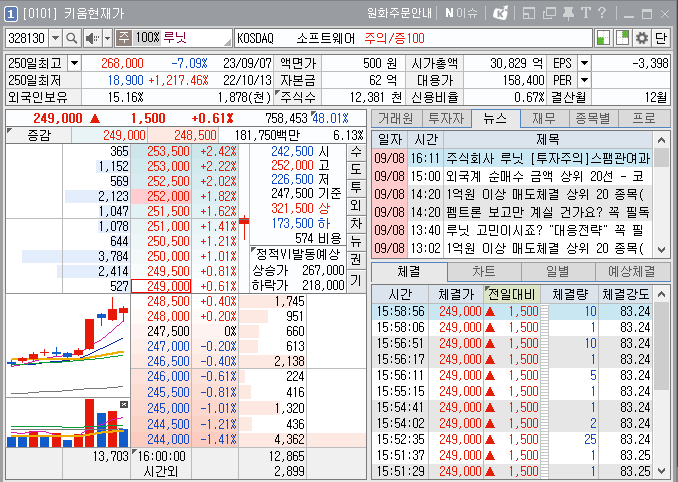Click the 수 side button

[356, 152]
